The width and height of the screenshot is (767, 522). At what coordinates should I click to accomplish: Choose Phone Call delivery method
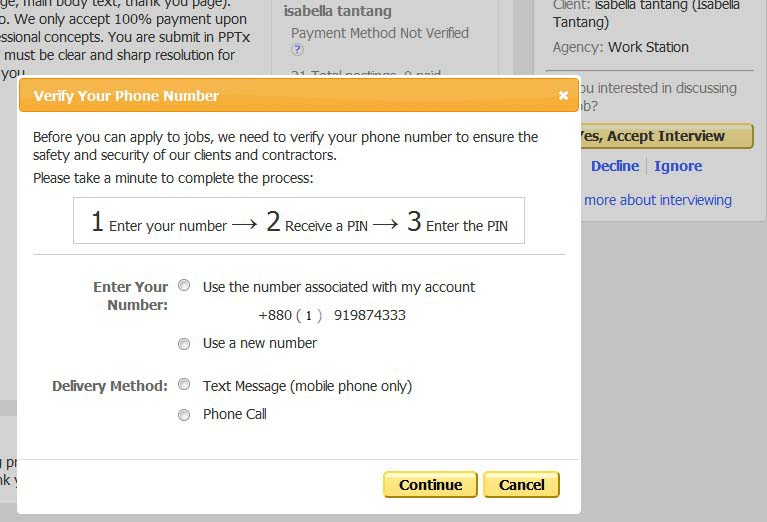click(x=184, y=415)
